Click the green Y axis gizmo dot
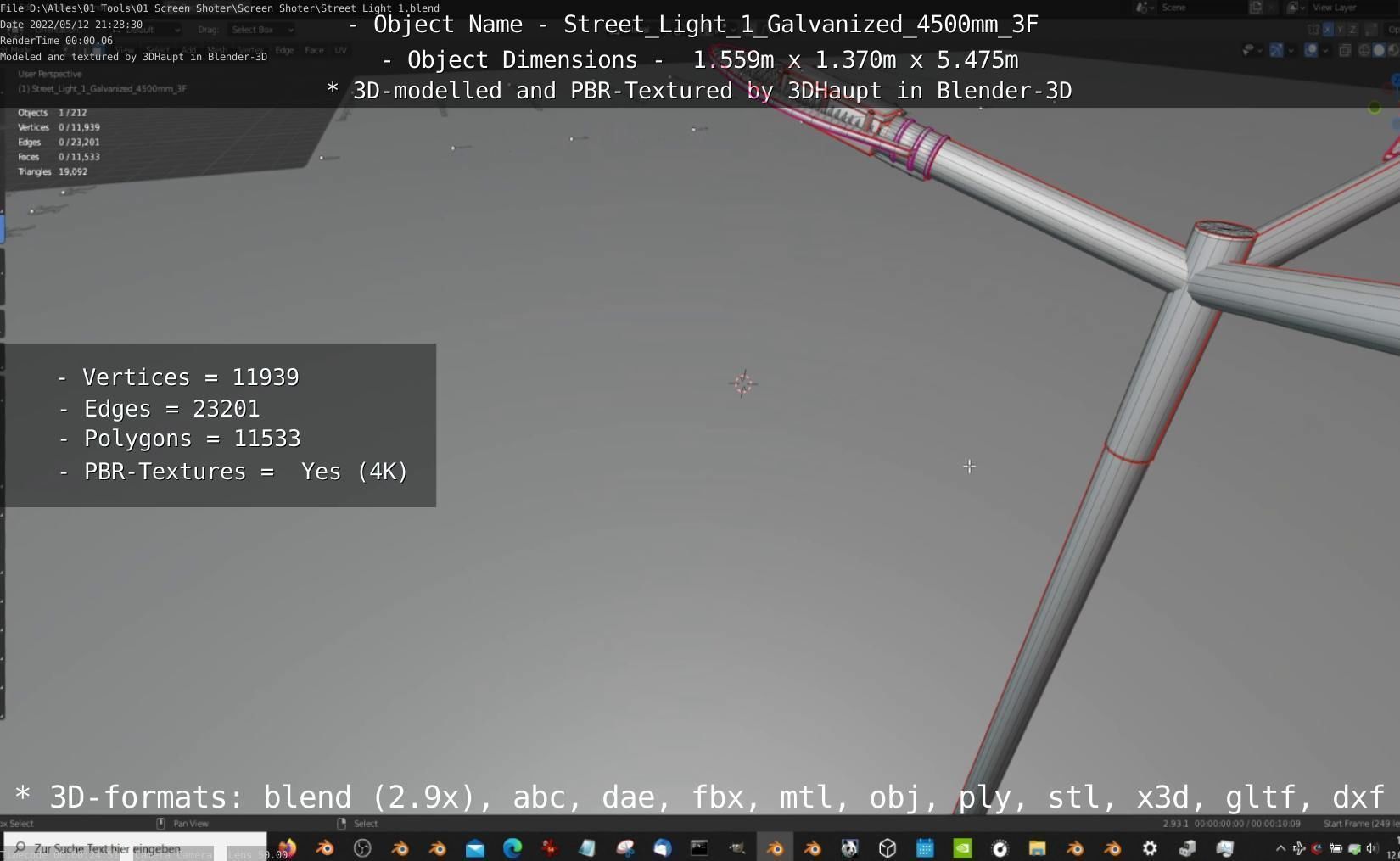This screenshot has width=1400, height=861. [x=1375, y=108]
